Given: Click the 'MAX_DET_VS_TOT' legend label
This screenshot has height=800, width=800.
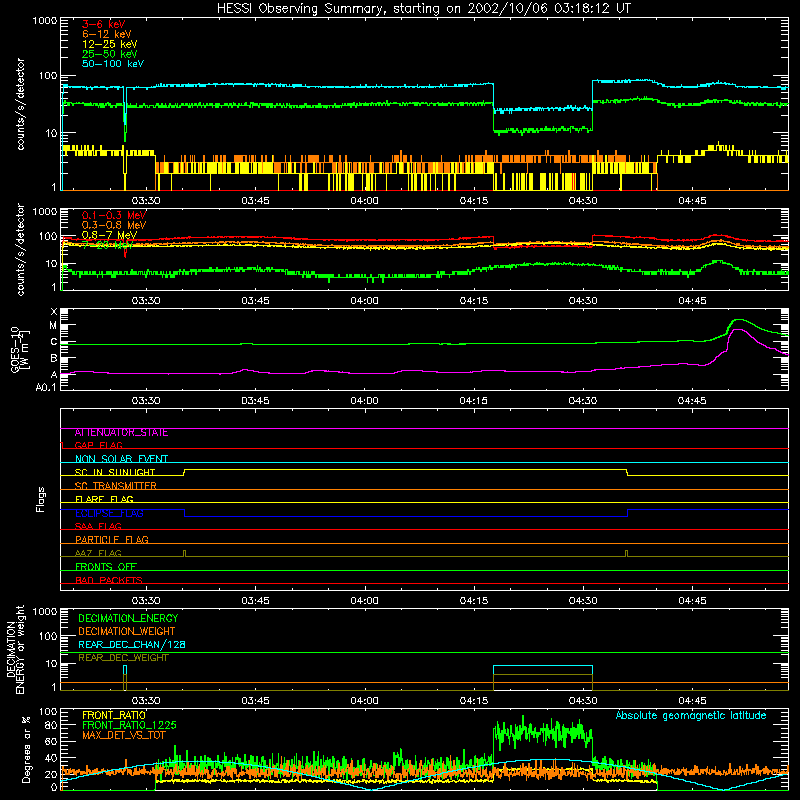Looking at the screenshot, I should point(124,735).
